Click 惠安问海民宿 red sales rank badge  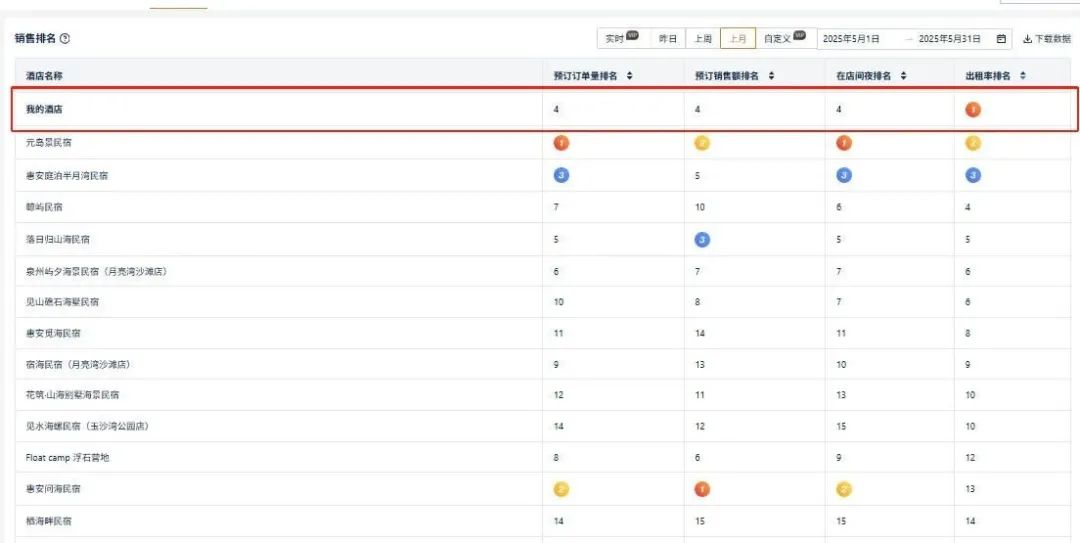click(702, 489)
